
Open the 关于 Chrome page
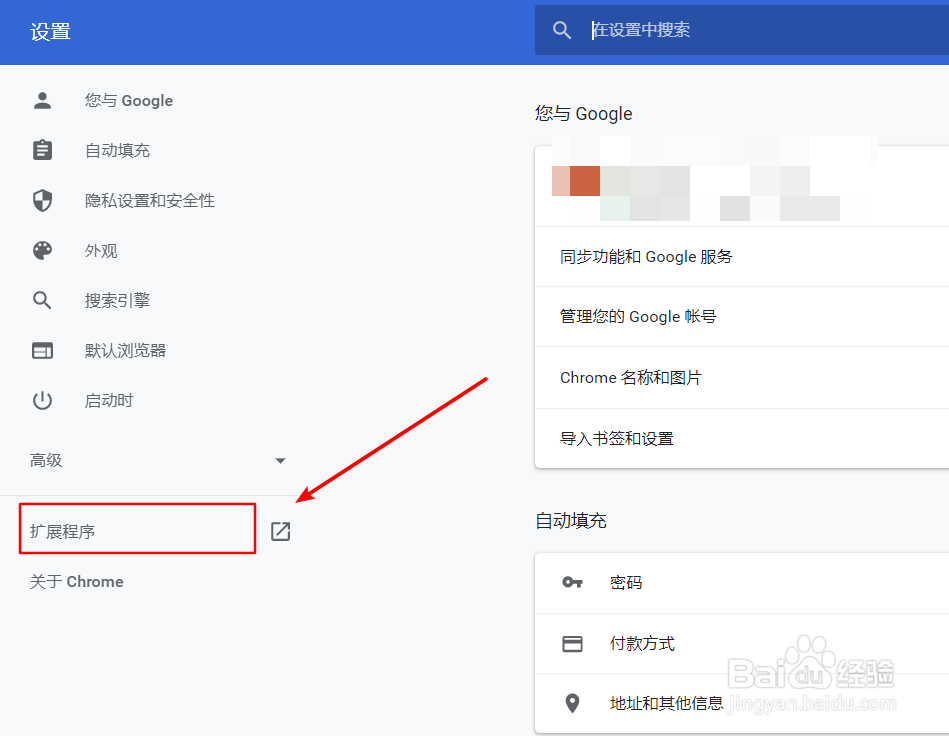pyautogui.click(x=76, y=581)
